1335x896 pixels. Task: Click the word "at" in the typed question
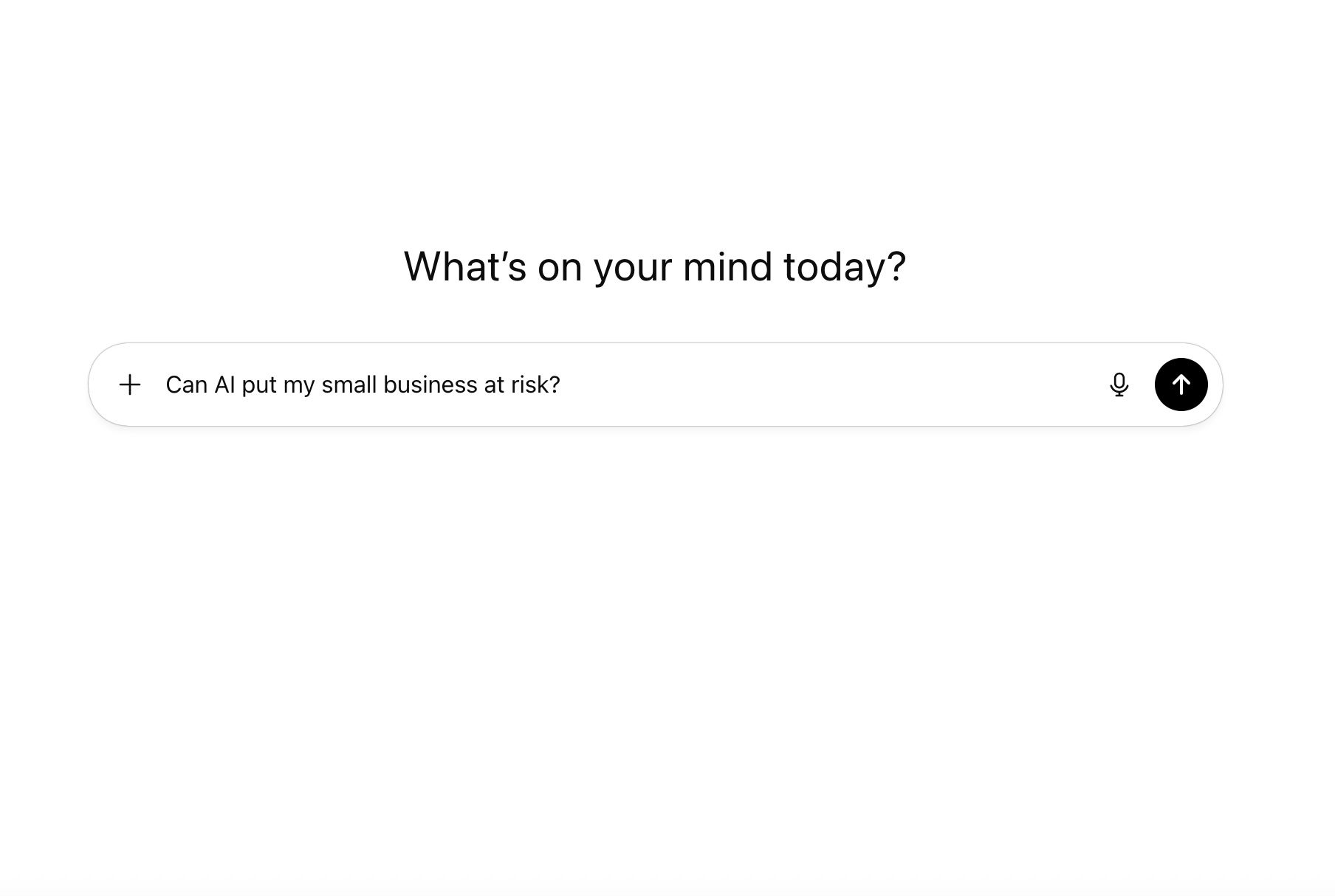click(494, 385)
